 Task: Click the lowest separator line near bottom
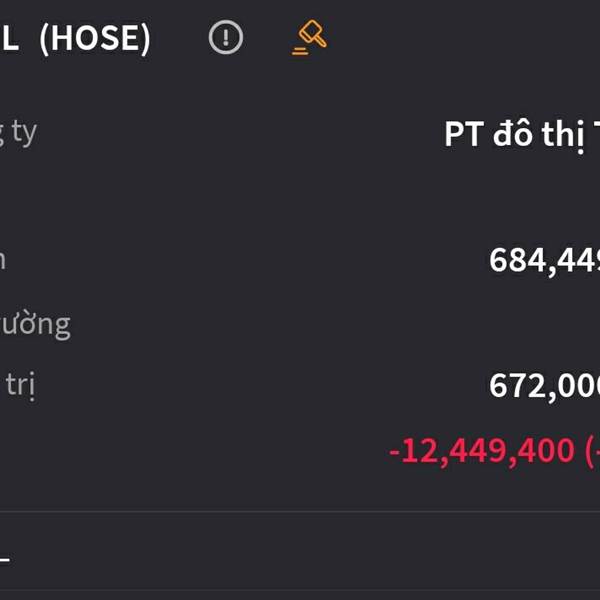[x=300, y=590]
